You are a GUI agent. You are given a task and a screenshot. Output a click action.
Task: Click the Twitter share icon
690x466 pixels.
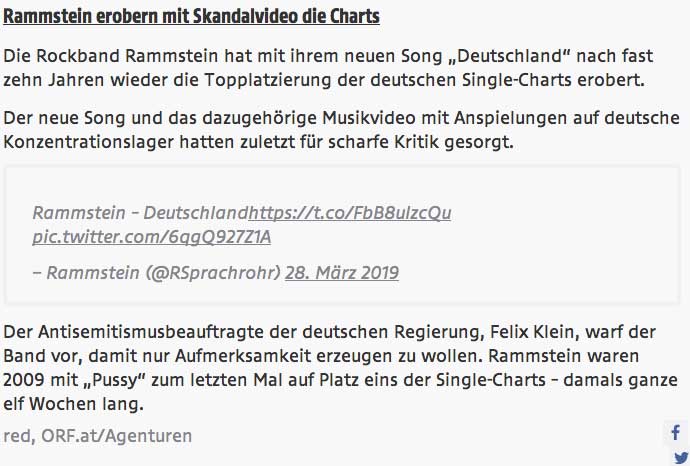pos(677,458)
